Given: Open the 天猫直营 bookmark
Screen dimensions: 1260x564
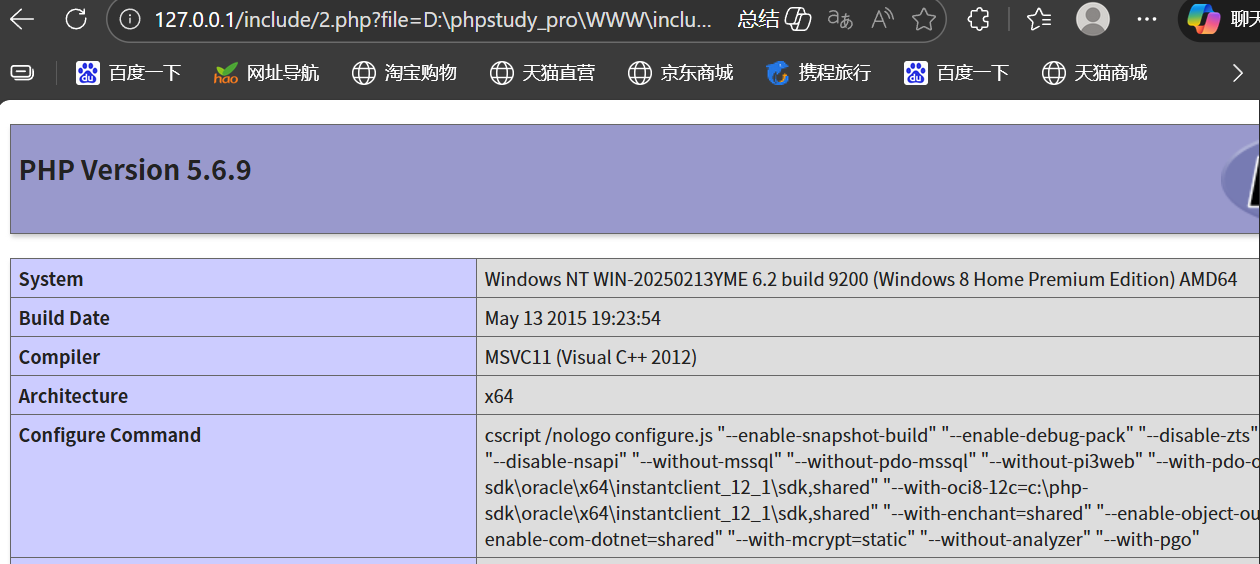Looking at the screenshot, I should point(542,72).
